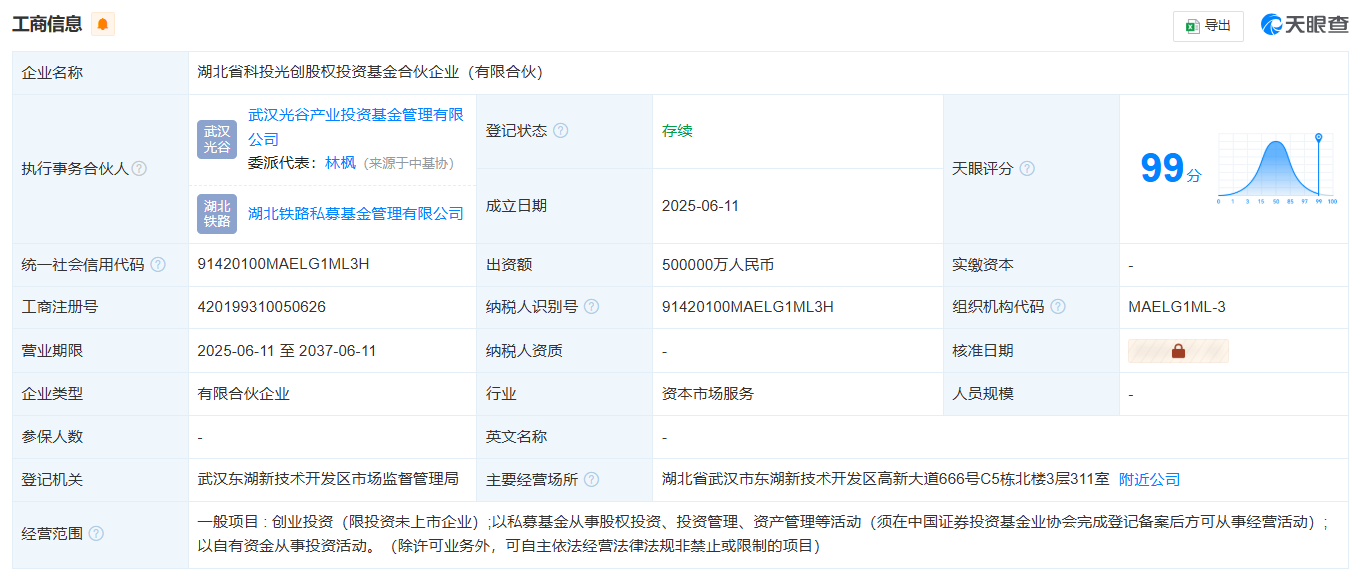Click the 英文名称 label
This screenshot has height=576, width=1357.
coord(517,437)
